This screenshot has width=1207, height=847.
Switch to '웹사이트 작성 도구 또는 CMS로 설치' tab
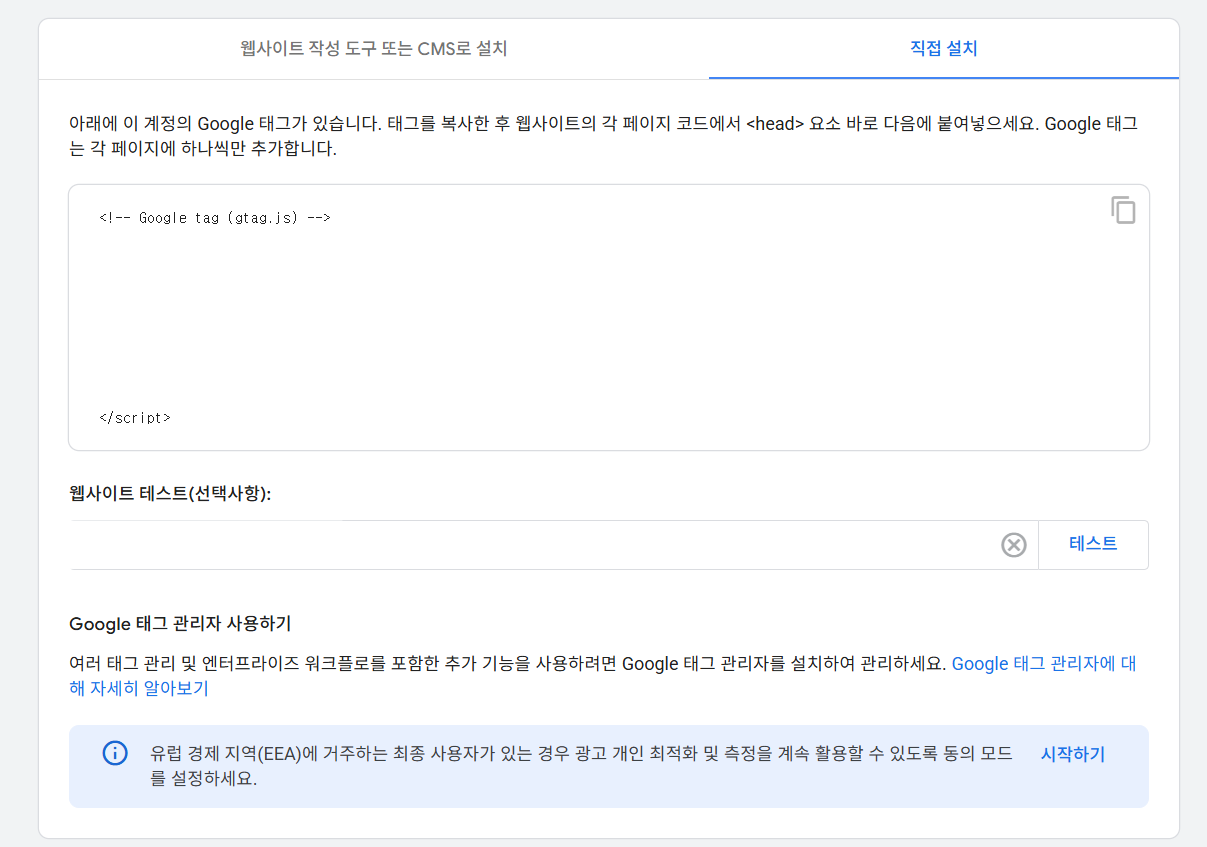pyautogui.click(x=374, y=48)
